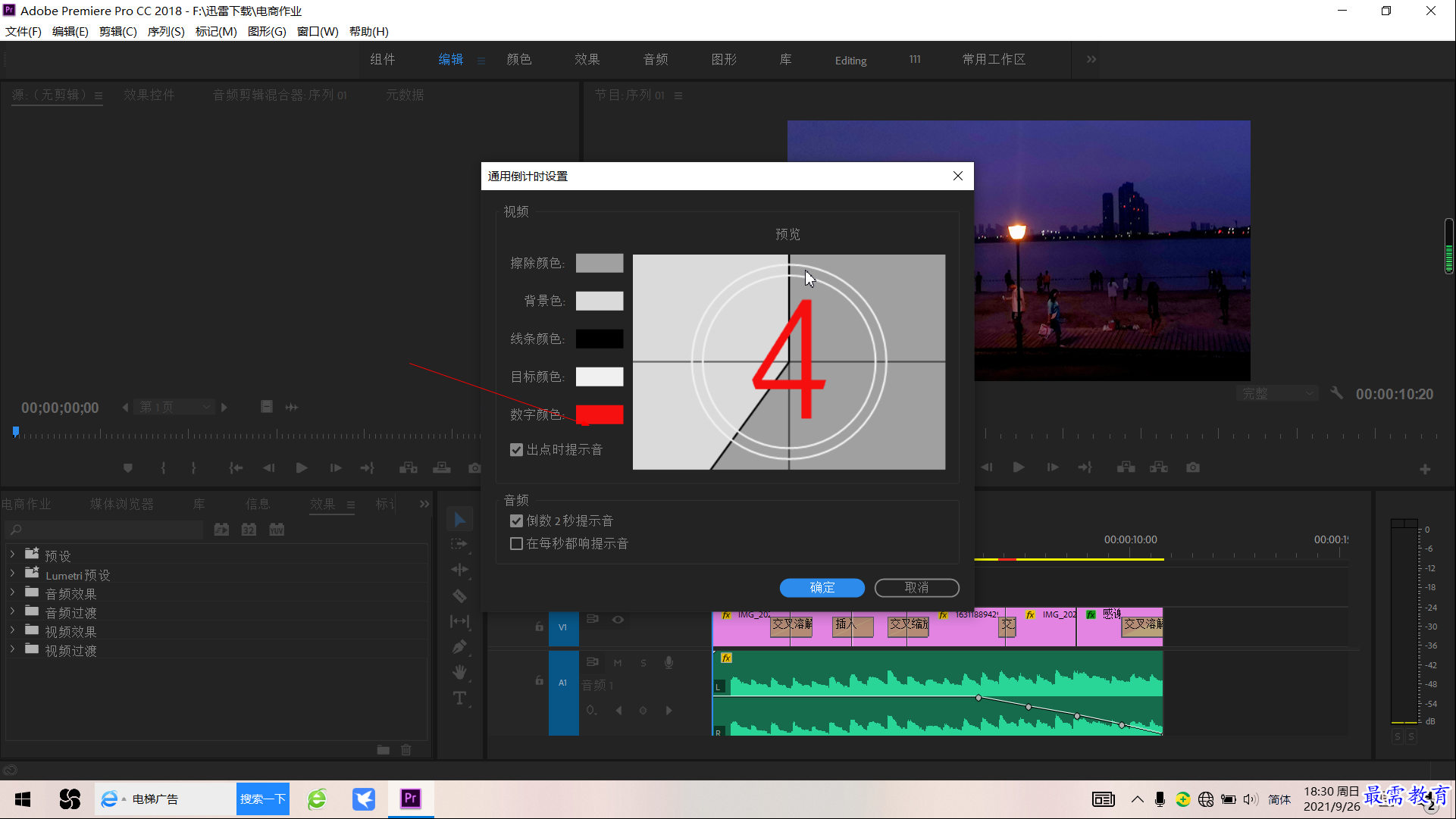Select the Razor tool
Screen dimensions: 1456x819
(459, 595)
